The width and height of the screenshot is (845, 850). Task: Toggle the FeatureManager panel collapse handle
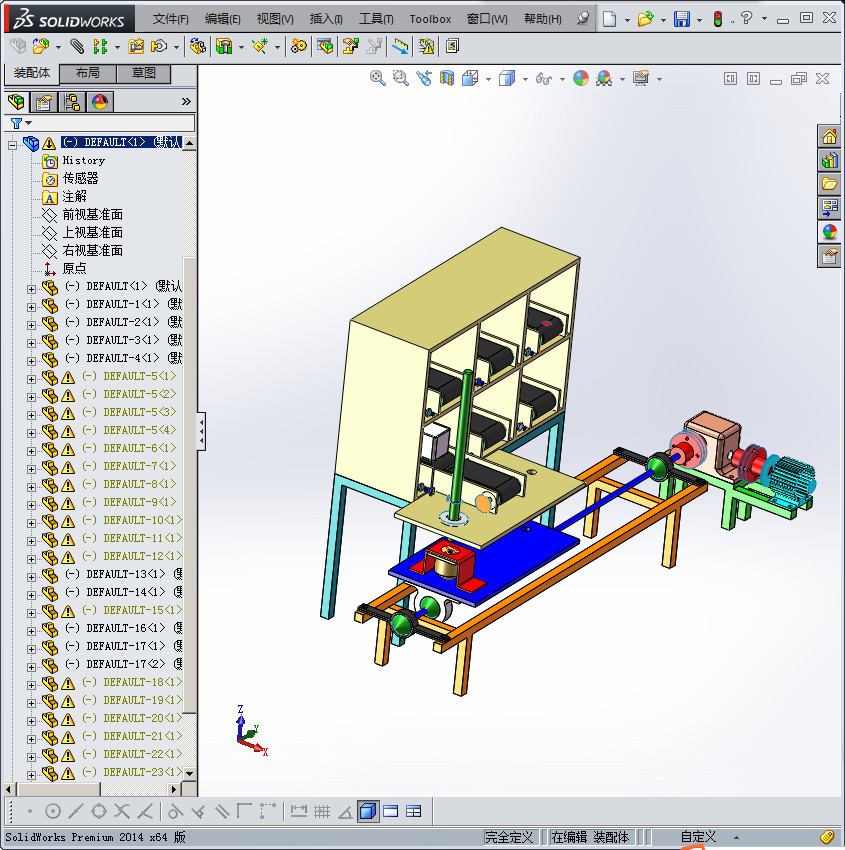[x=201, y=432]
